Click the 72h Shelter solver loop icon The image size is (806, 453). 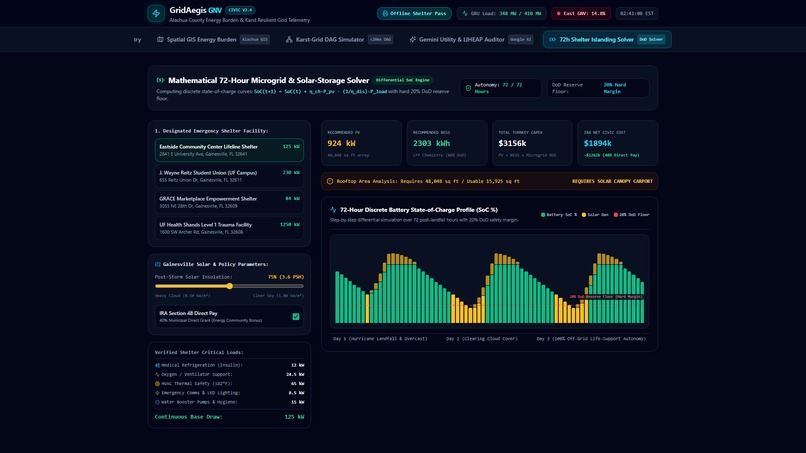coord(553,40)
